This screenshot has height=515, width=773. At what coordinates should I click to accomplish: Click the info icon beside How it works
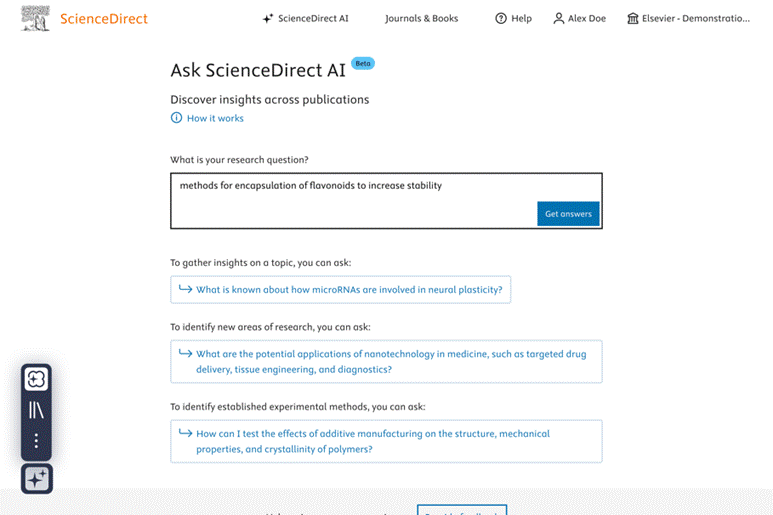tap(177, 118)
